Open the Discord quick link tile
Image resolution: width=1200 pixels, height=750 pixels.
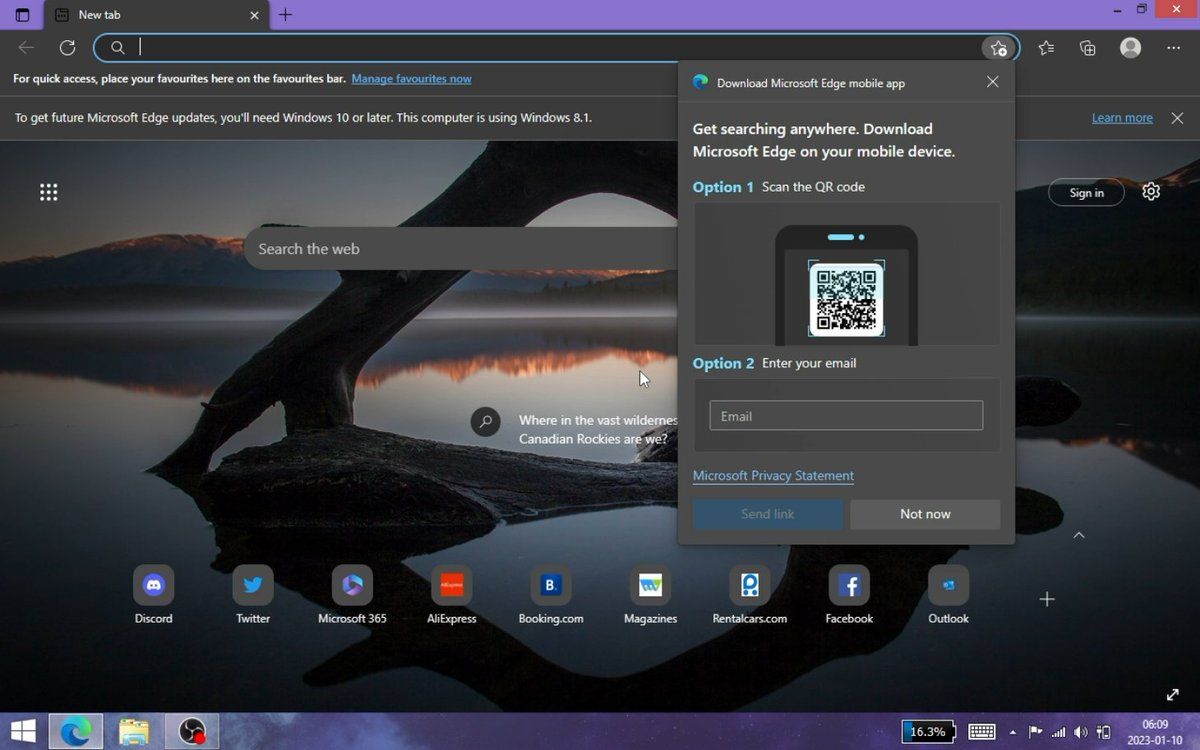click(153, 586)
